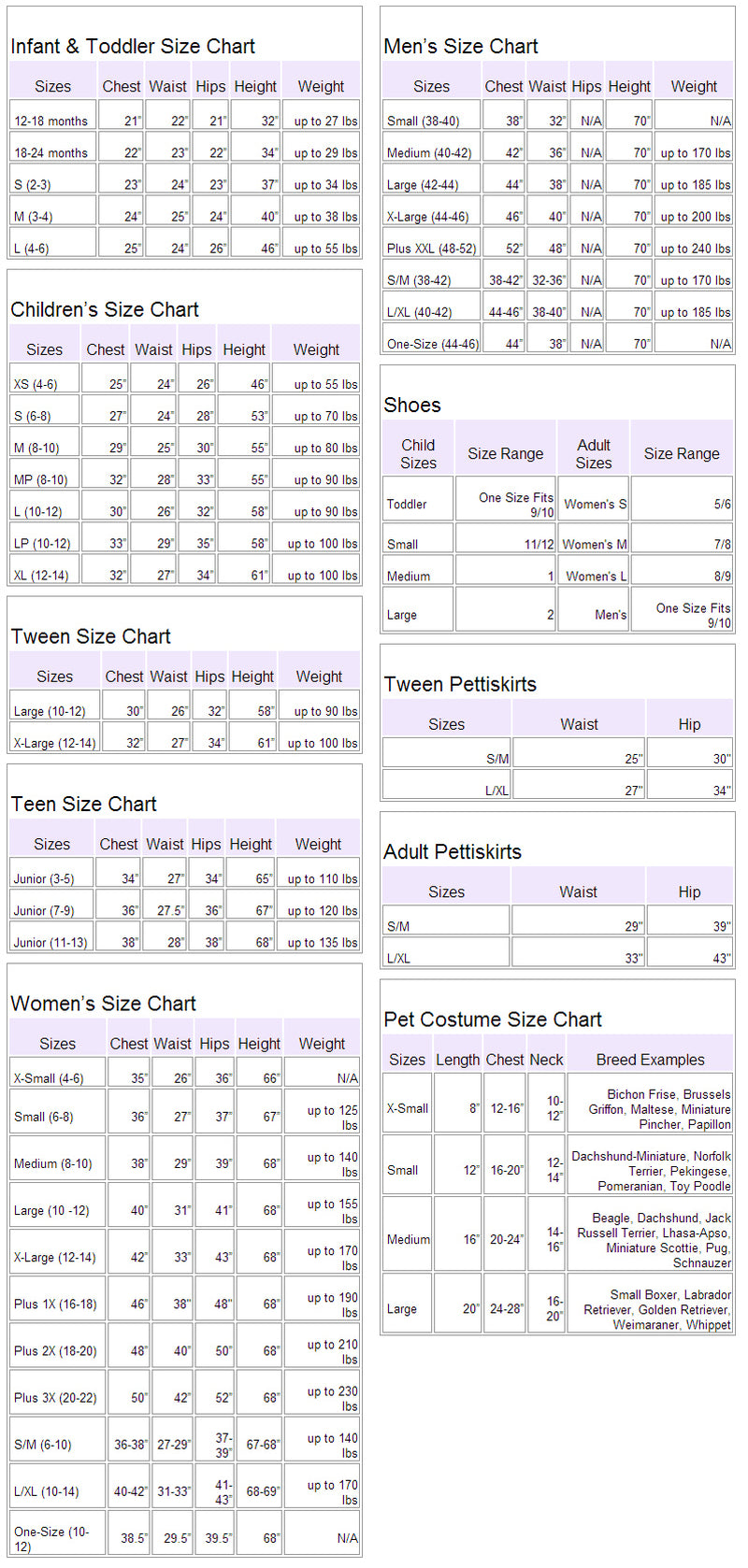The height and width of the screenshot is (1568, 748).
Task: Select the Beagle, Dachshund breed examples cell
Action: (x=651, y=1239)
